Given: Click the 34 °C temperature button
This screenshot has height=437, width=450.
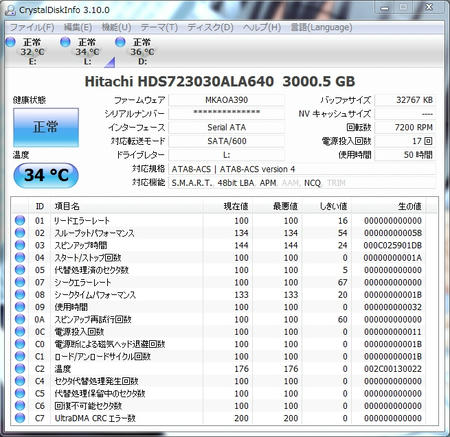Looking at the screenshot, I should point(46,175).
